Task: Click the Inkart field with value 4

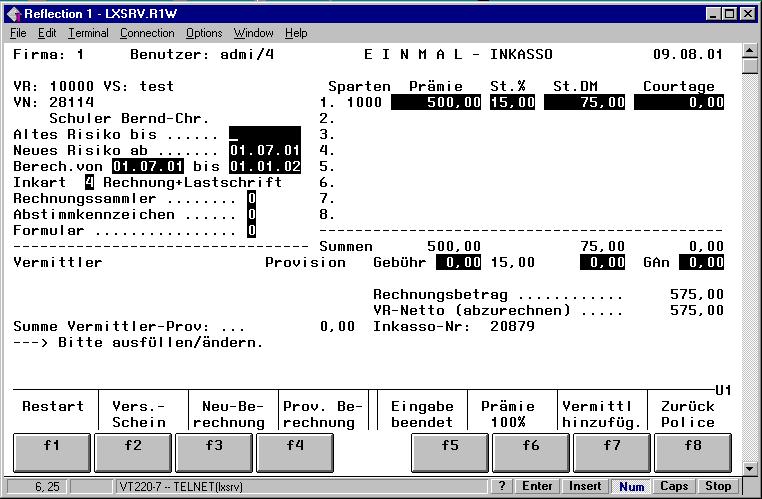Action: (89, 182)
